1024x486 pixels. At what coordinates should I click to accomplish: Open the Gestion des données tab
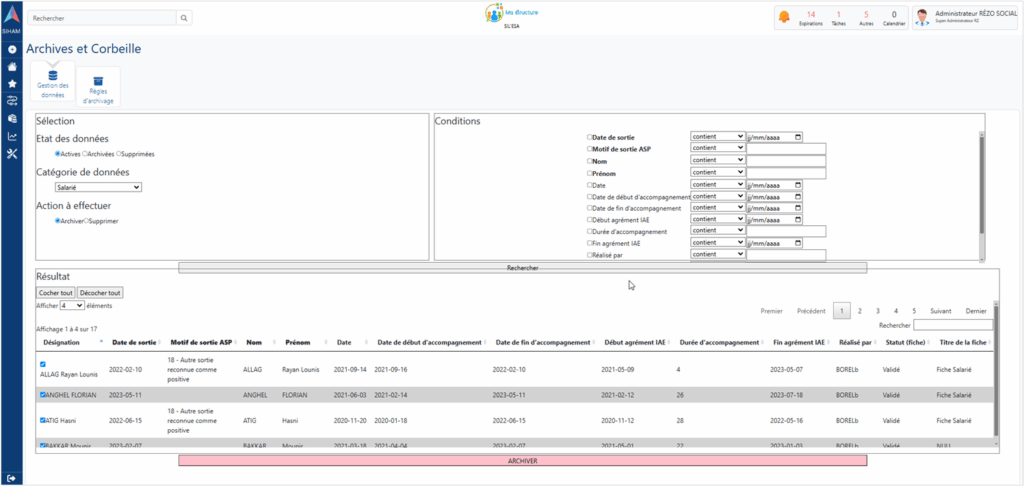52,84
